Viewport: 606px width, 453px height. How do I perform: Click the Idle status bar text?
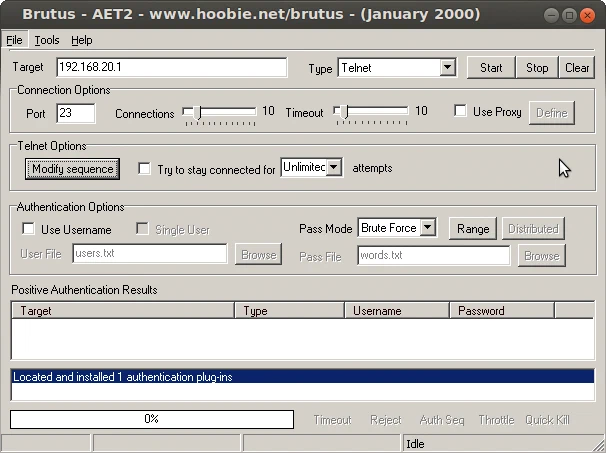point(415,444)
